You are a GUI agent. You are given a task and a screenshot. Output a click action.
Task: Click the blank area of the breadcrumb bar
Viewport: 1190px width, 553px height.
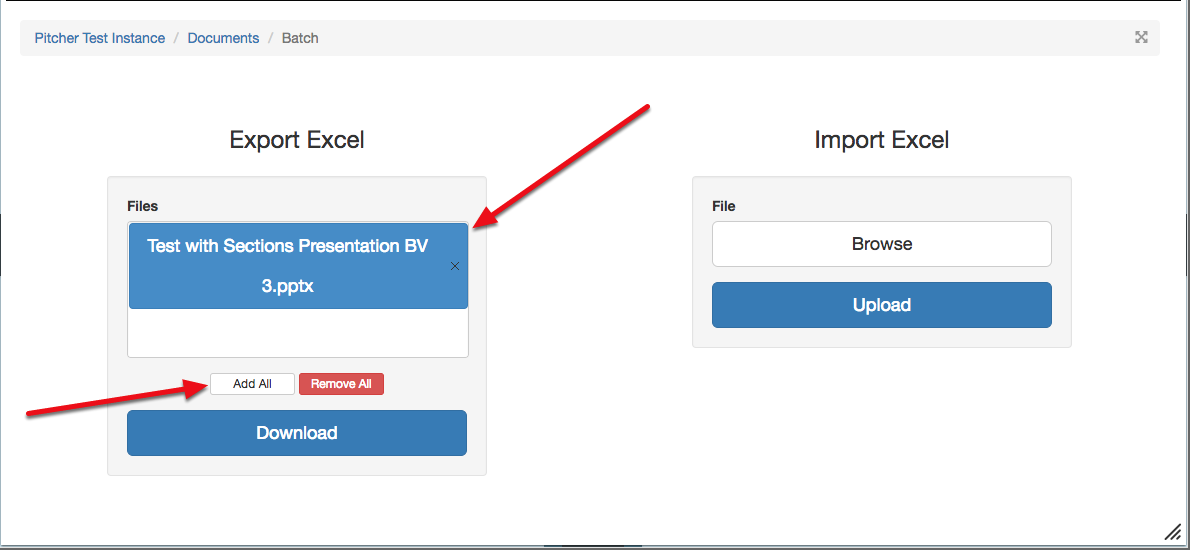click(700, 38)
